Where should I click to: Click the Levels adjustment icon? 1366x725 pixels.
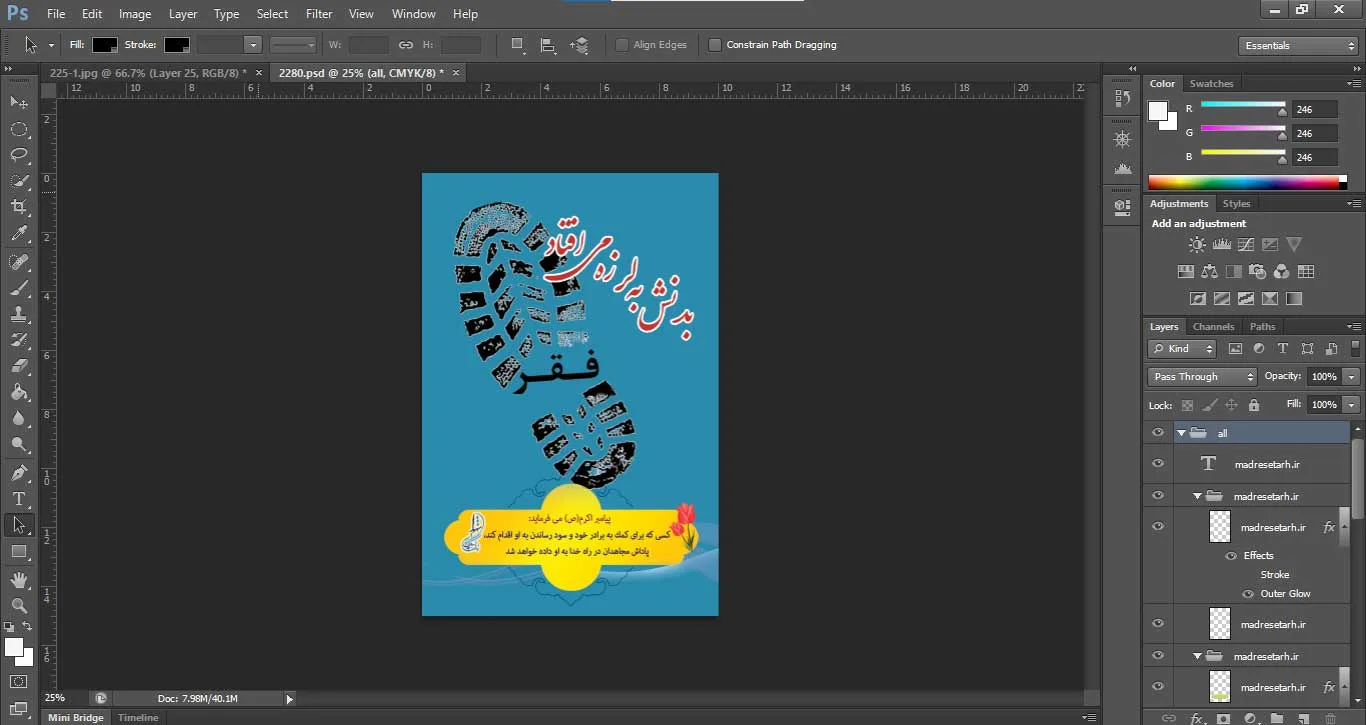click(x=1221, y=244)
